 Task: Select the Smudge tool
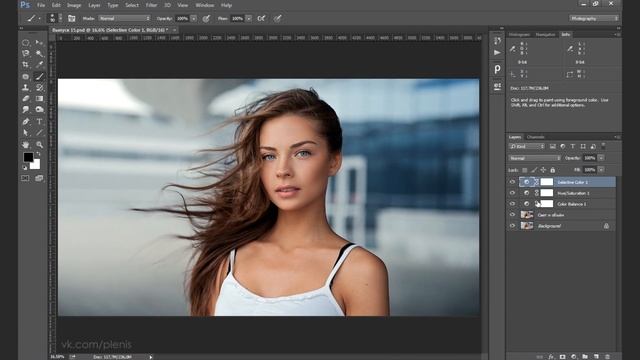[25, 109]
